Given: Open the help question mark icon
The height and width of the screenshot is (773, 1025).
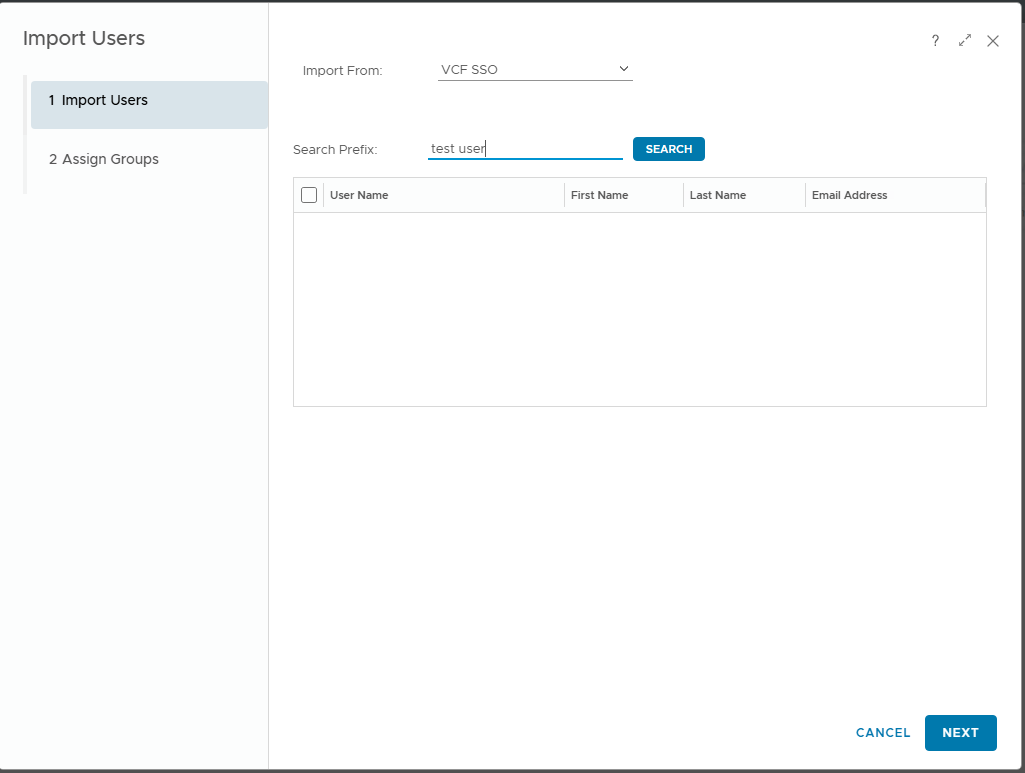Looking at the screenshot, I should pyautogui.click(x=935, y=41).
